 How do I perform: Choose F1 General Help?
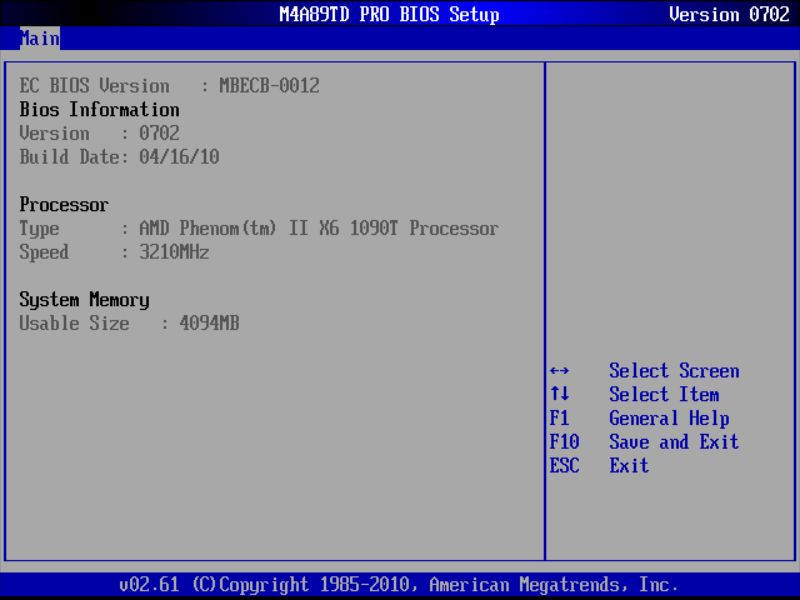click(640, 418)
